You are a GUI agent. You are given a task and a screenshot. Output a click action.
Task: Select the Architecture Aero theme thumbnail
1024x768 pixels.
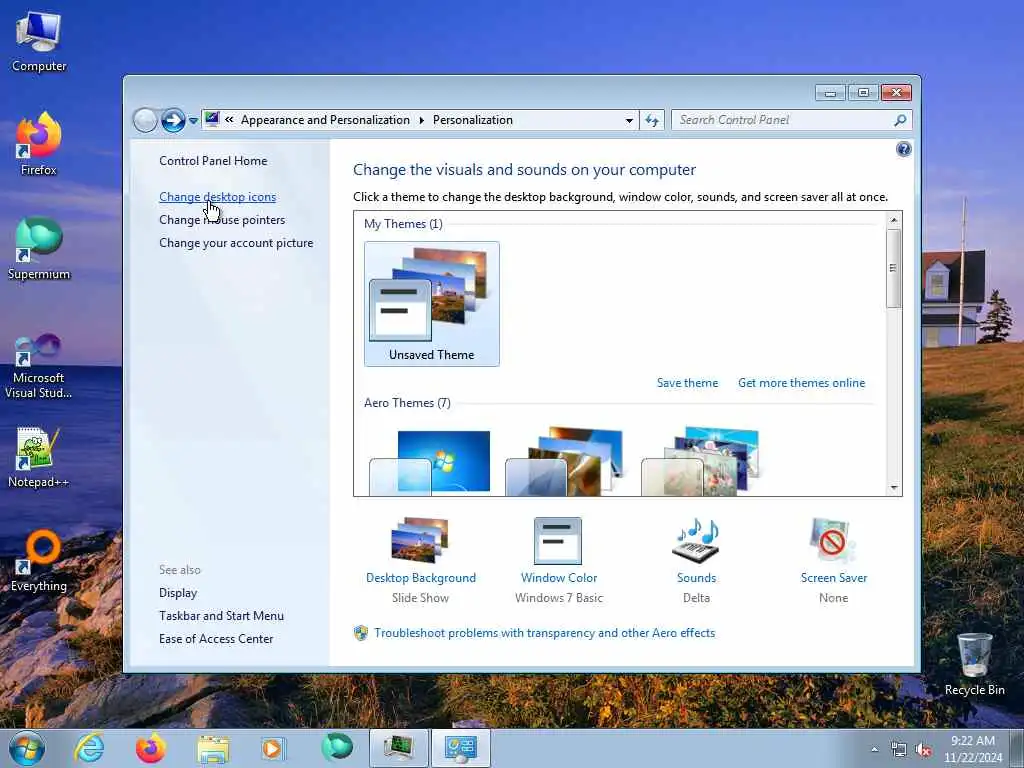click(x=566, y=462)
